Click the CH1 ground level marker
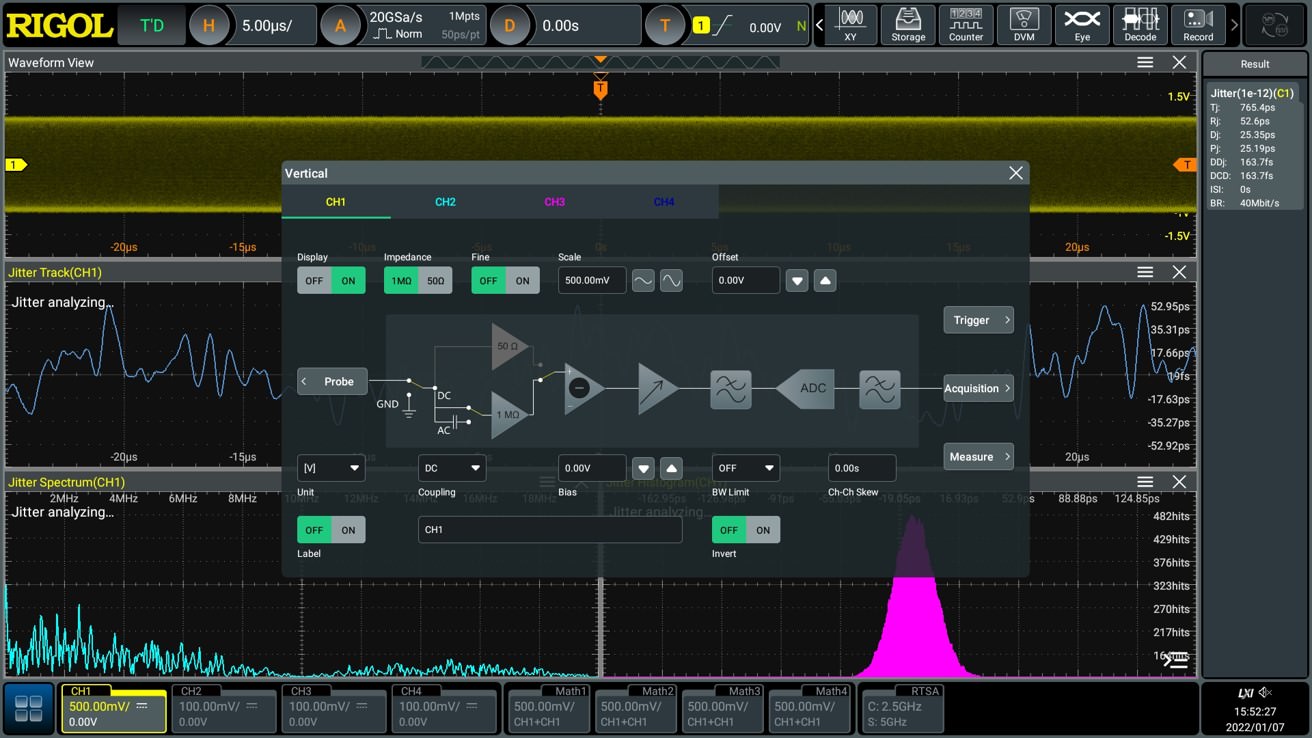 click(16, 165)
